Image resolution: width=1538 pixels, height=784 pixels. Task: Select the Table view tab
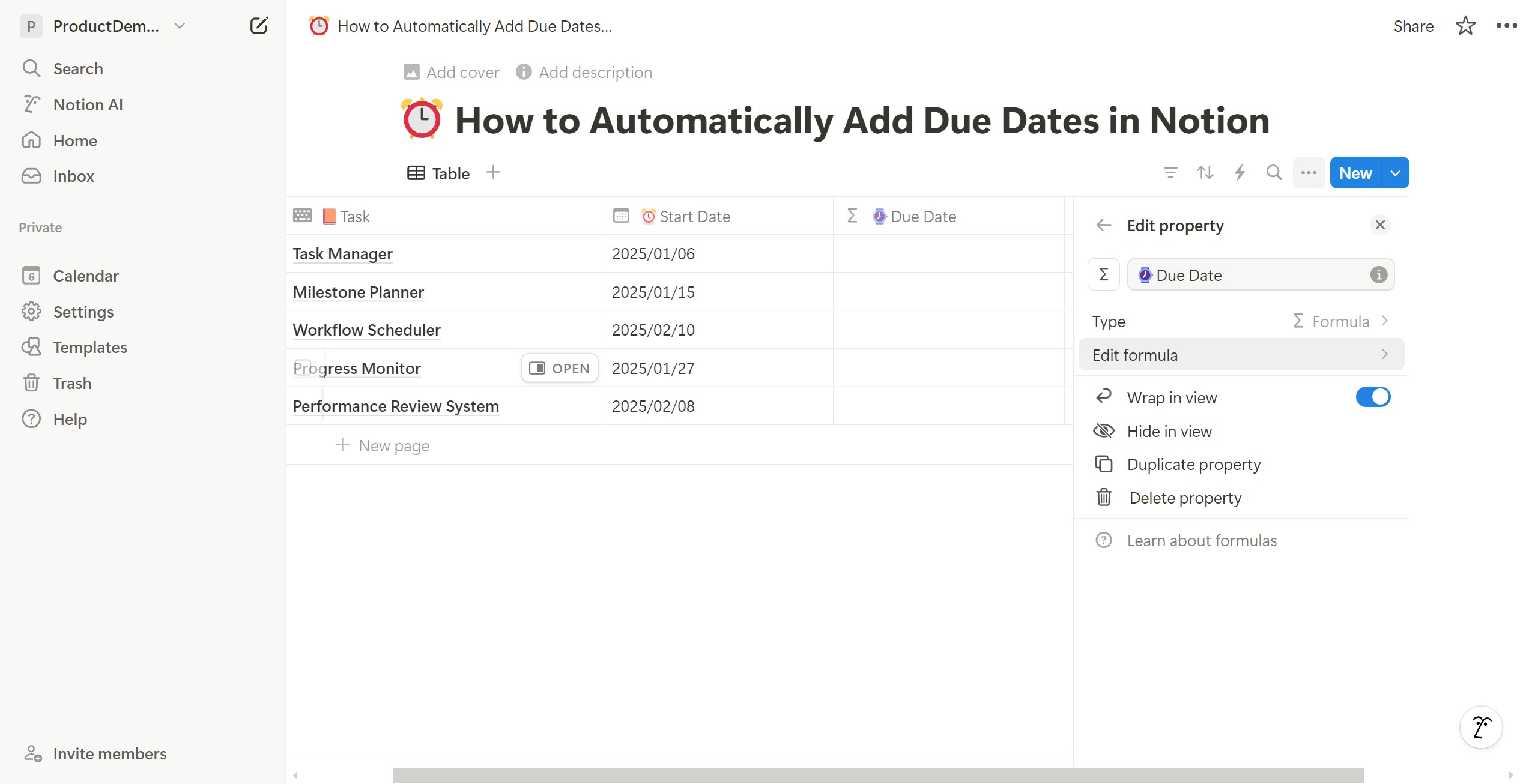[x=438, y=173]
